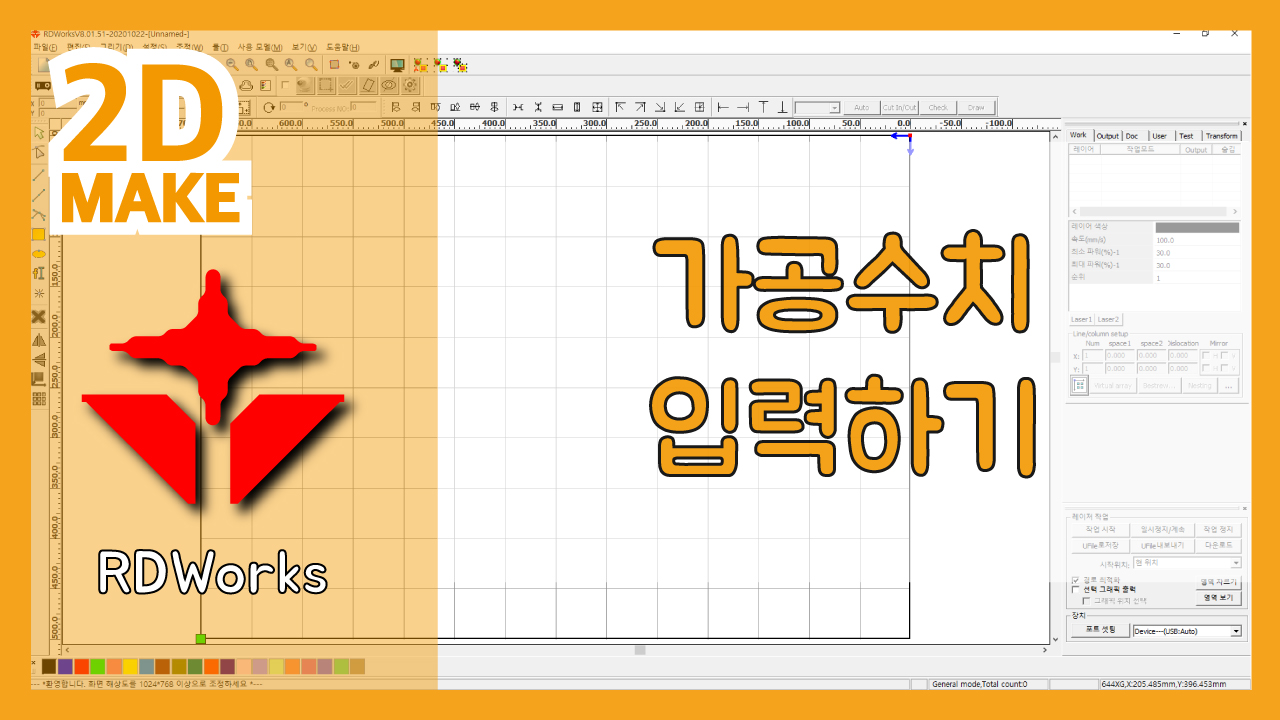This screenshot has height=720, width=1280.
Task: Pick the purple color in bottom palette
Action: (65, 666)
